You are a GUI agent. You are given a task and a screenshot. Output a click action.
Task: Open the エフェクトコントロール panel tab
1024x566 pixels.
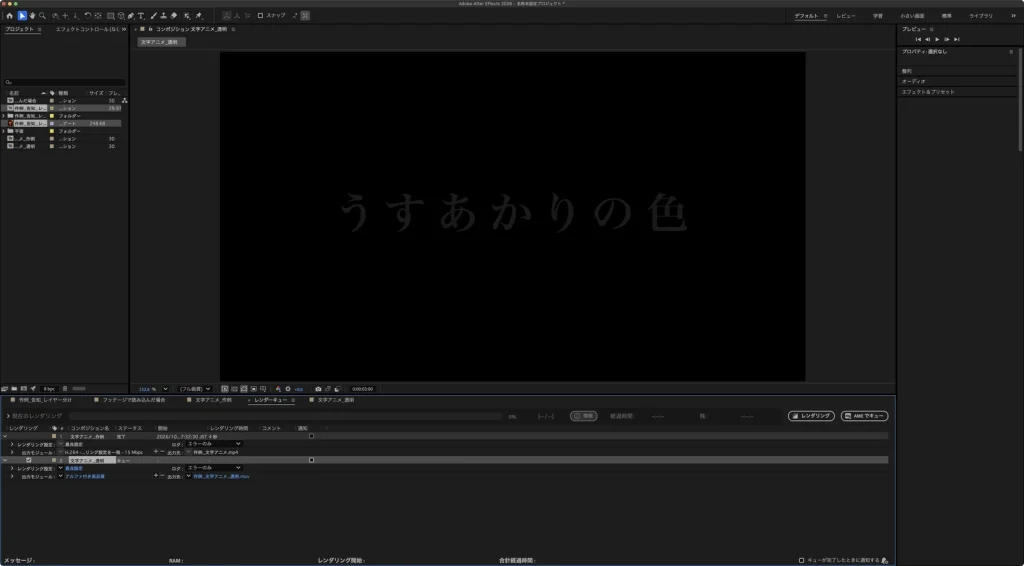[88, 29]
